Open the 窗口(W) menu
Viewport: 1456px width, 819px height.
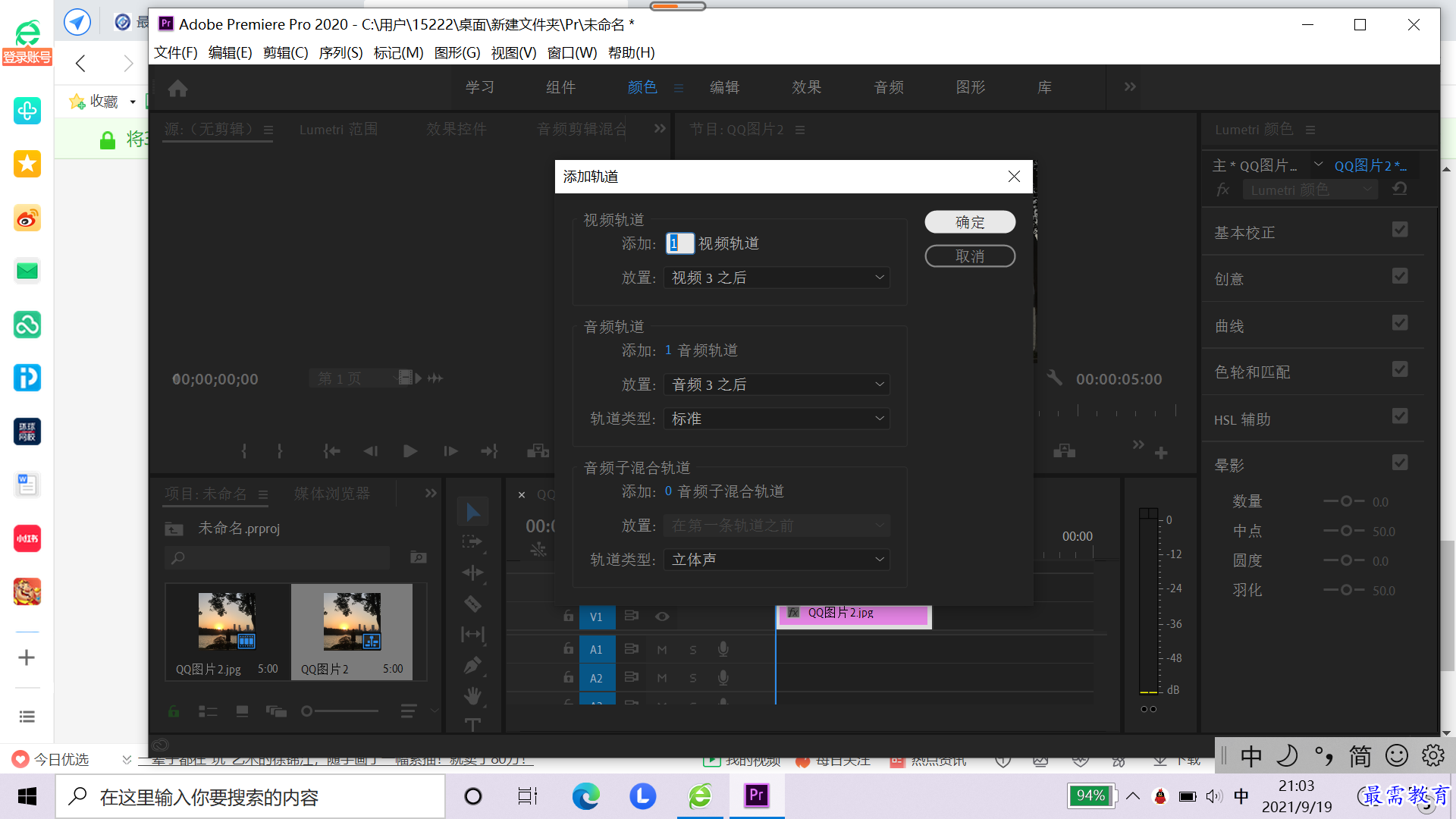point(573,52)
